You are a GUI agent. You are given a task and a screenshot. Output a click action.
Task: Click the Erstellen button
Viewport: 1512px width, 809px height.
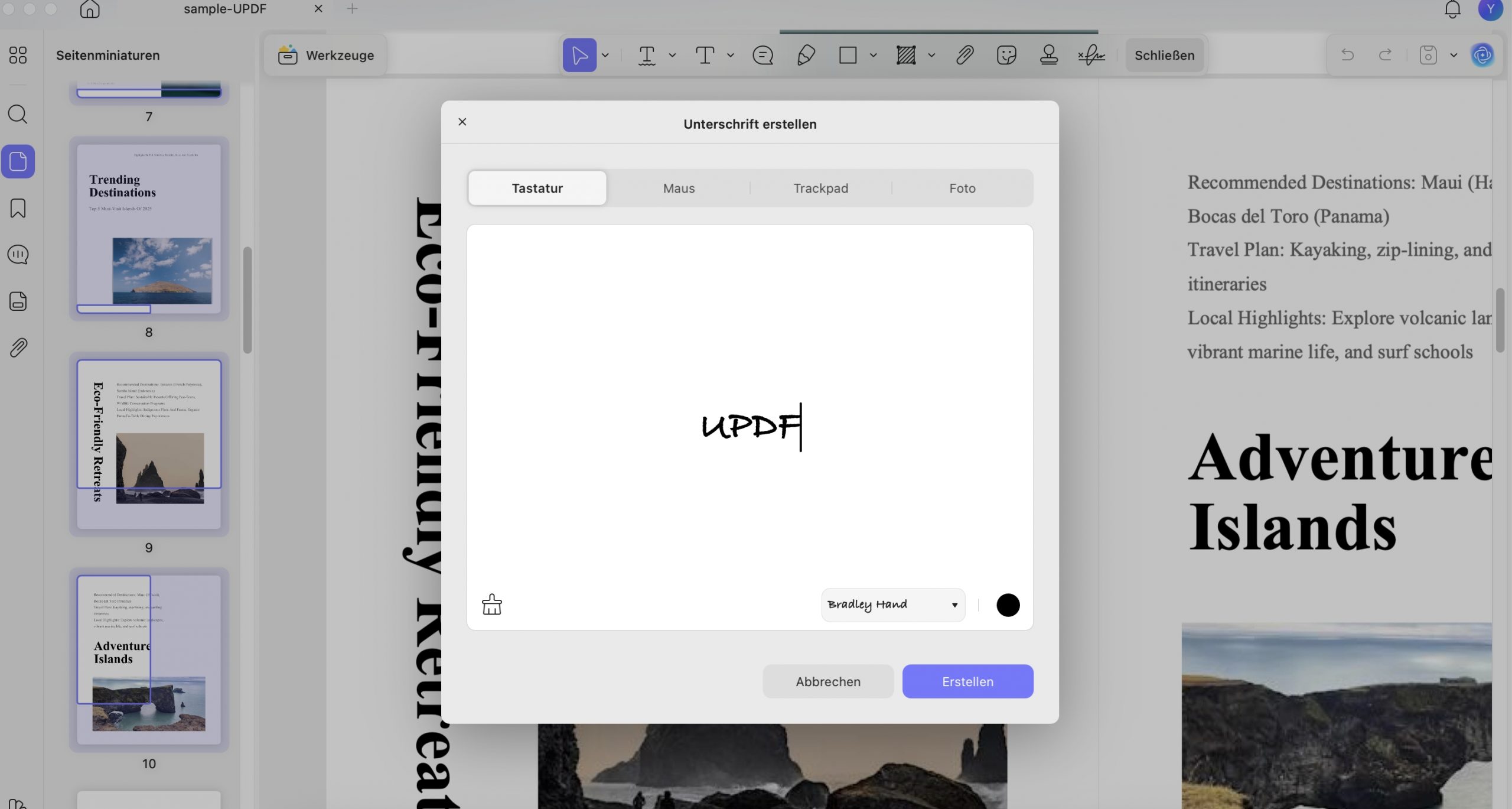(x=967, y=681)
